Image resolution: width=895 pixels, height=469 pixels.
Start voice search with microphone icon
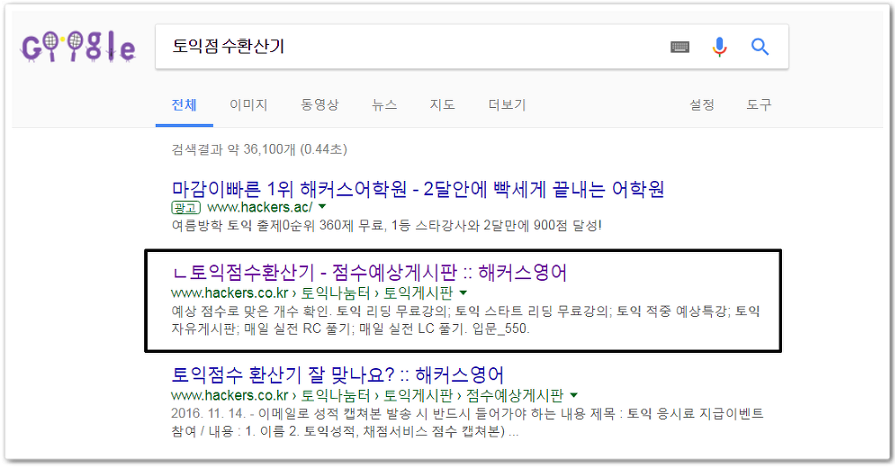[719, 47]
